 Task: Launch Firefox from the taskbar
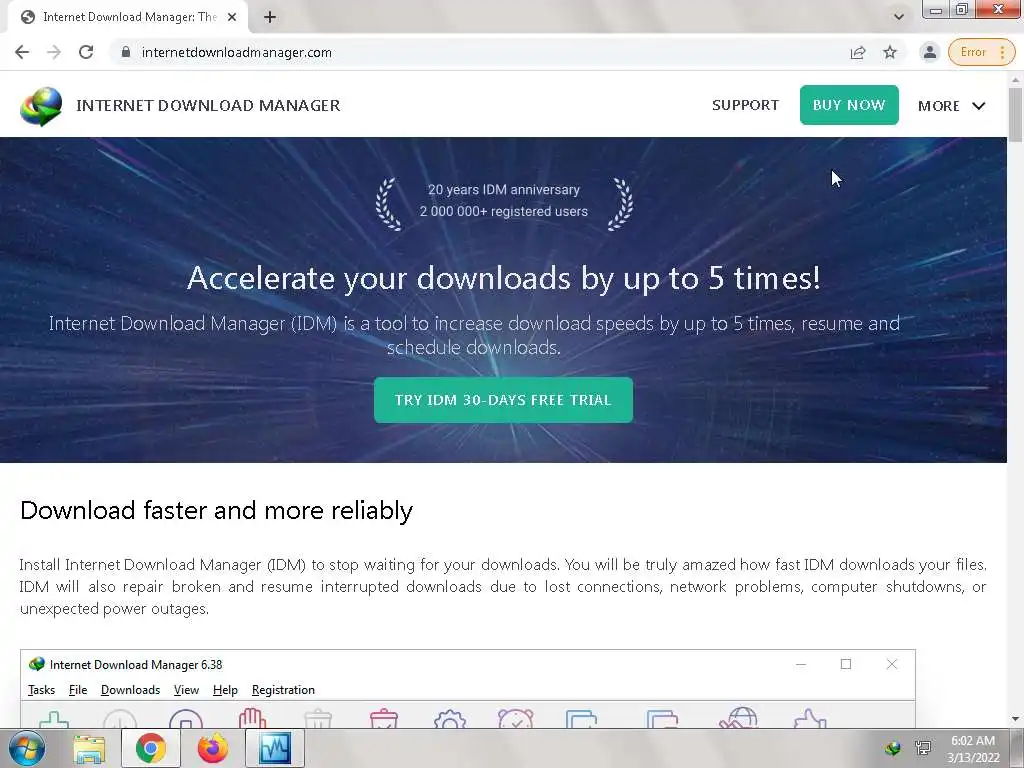click(x=213, y=748)
